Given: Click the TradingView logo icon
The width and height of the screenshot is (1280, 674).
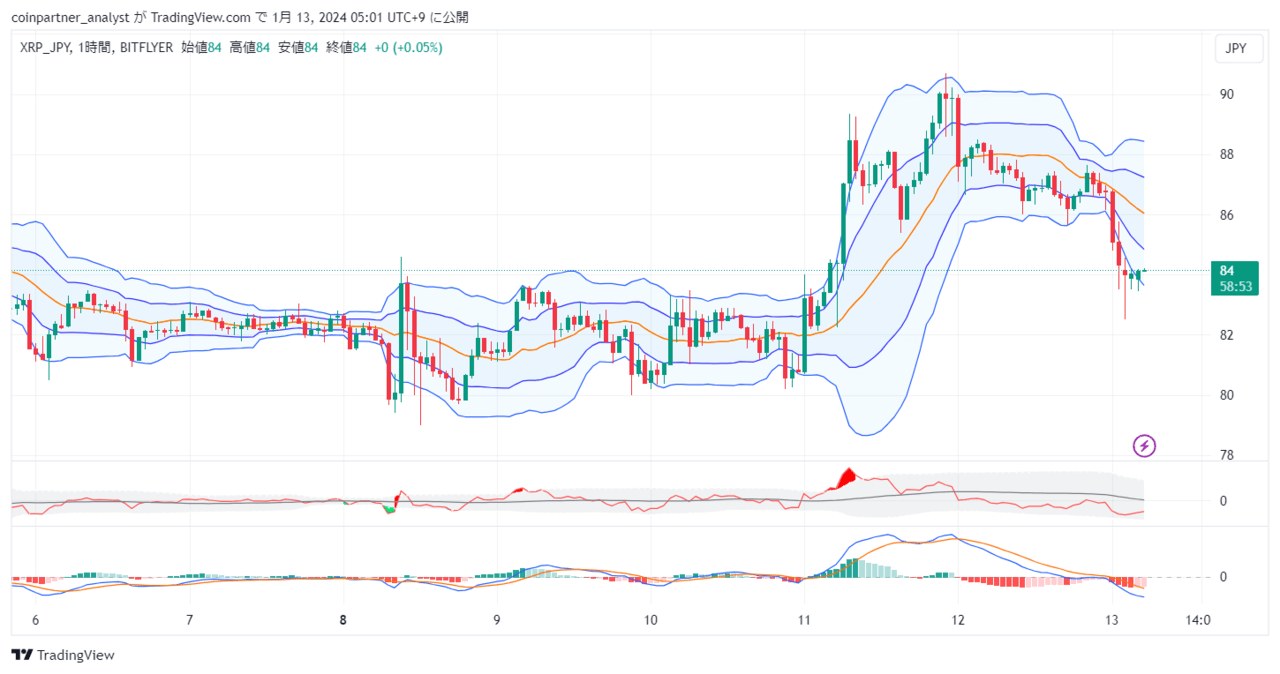Looking at the screenshot, I should 22,655.
